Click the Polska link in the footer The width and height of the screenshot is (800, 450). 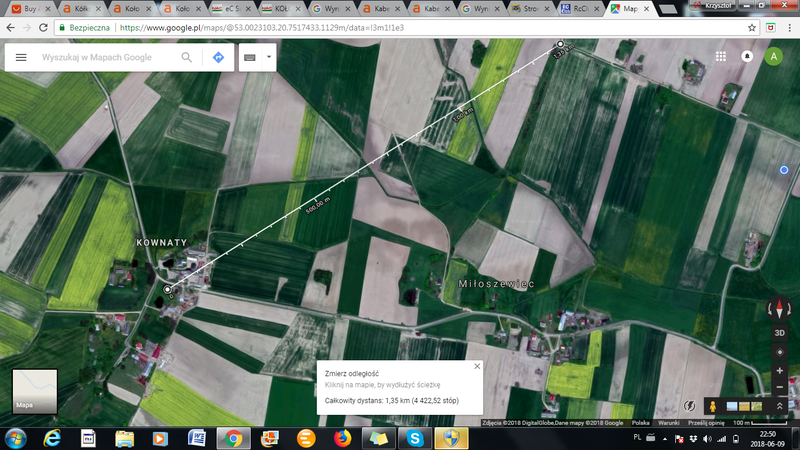[640, 423]
